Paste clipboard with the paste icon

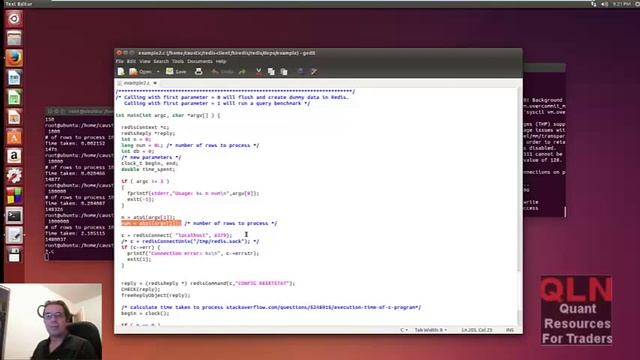point(284,72)
